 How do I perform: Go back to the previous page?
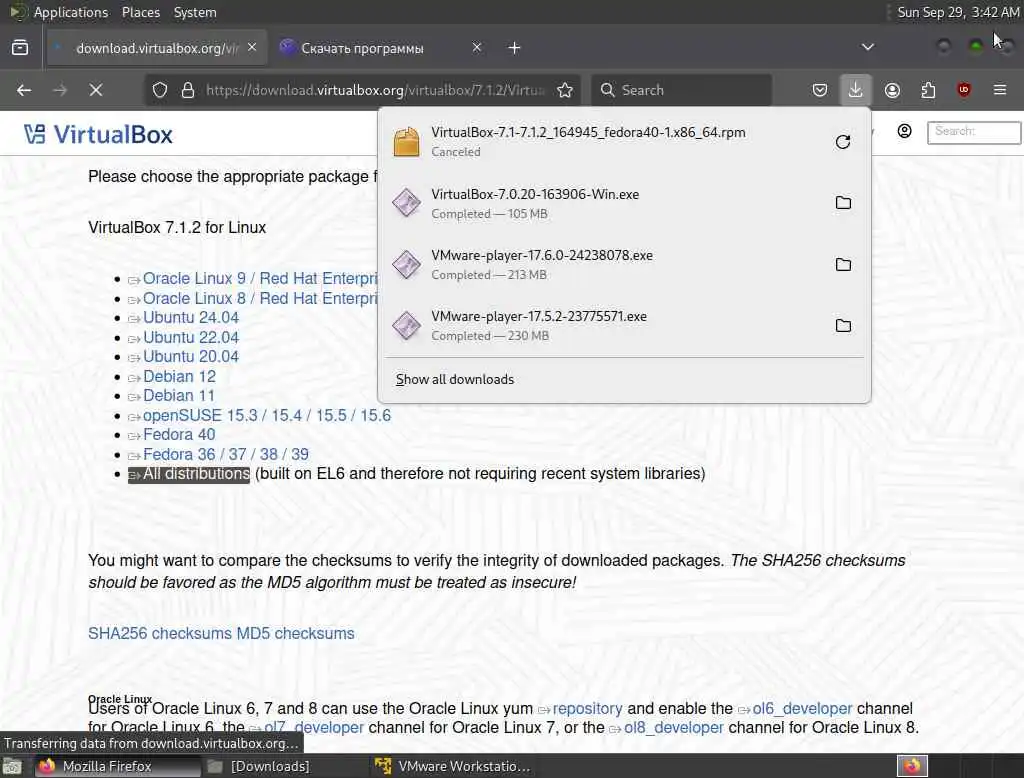(24, 90)
